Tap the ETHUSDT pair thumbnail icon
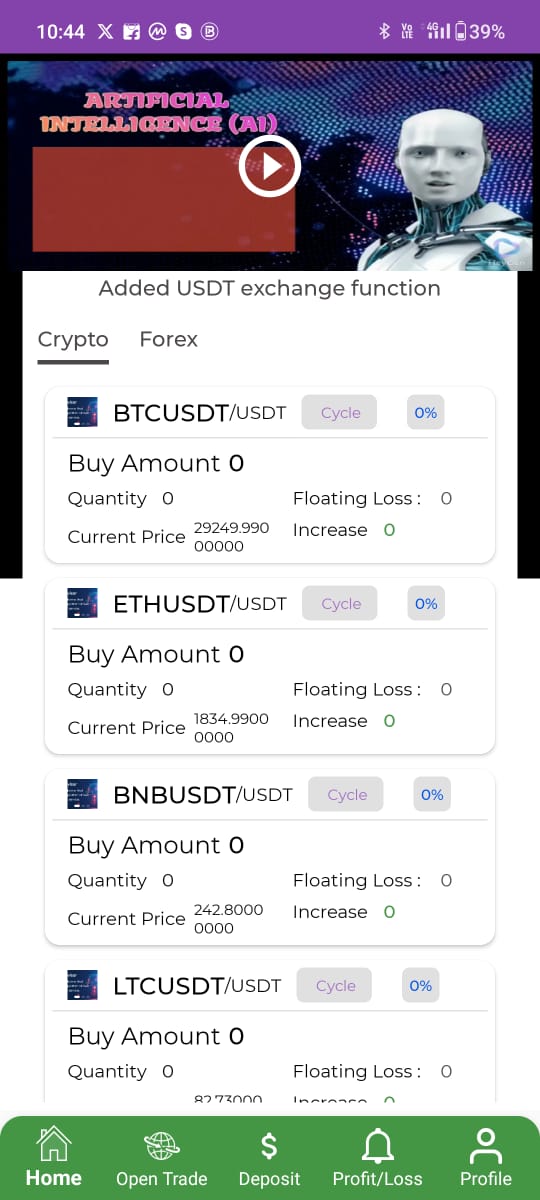Image resolution: width=540 pixels, height=1200 pixels. [82, 603]
